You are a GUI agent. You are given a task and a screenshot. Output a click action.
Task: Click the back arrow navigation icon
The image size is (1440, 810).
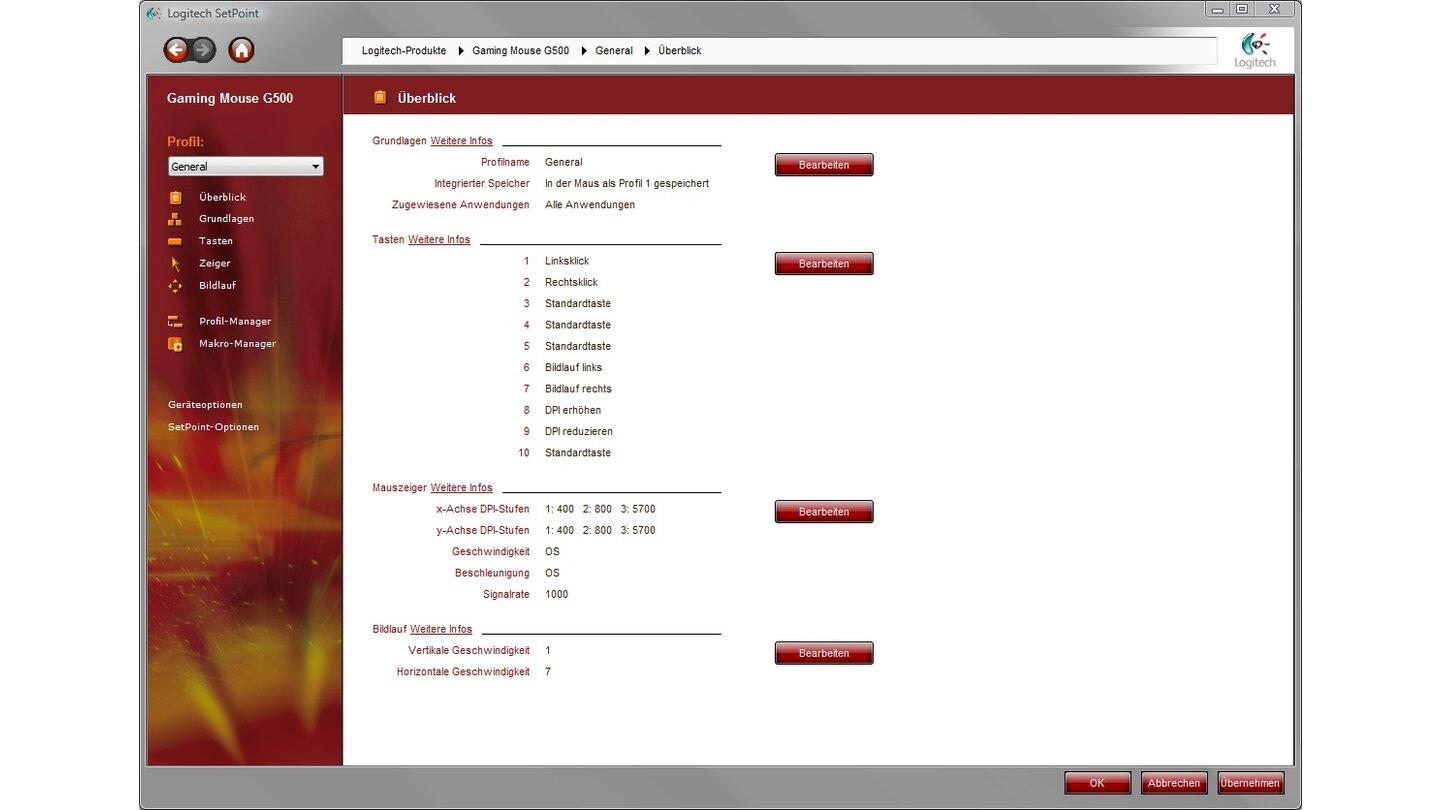pos(177,50)
